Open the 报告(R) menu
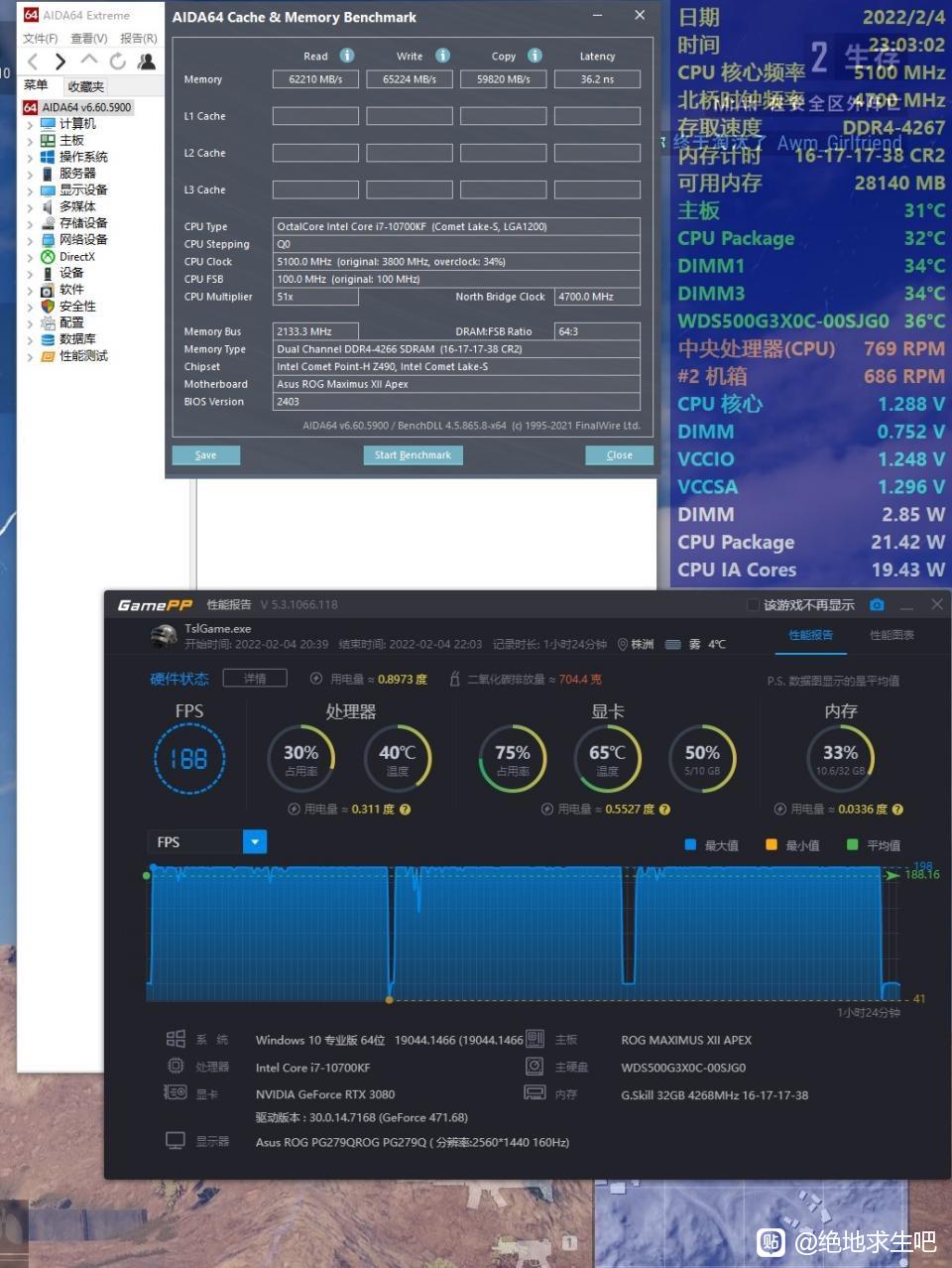The height and width of the screenshot is (1268, 952). pos(138,38)
